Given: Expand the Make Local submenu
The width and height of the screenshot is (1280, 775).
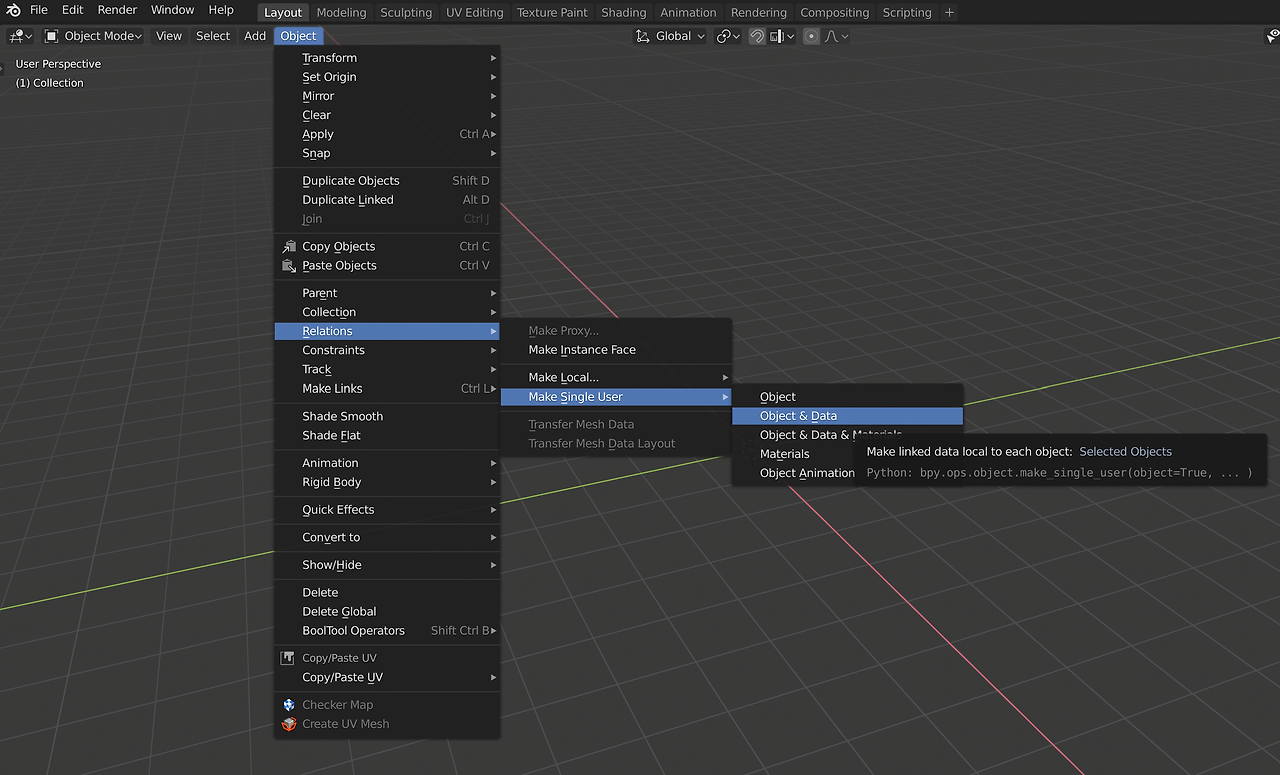Looking at the screenshot, I should coord(616,377).
